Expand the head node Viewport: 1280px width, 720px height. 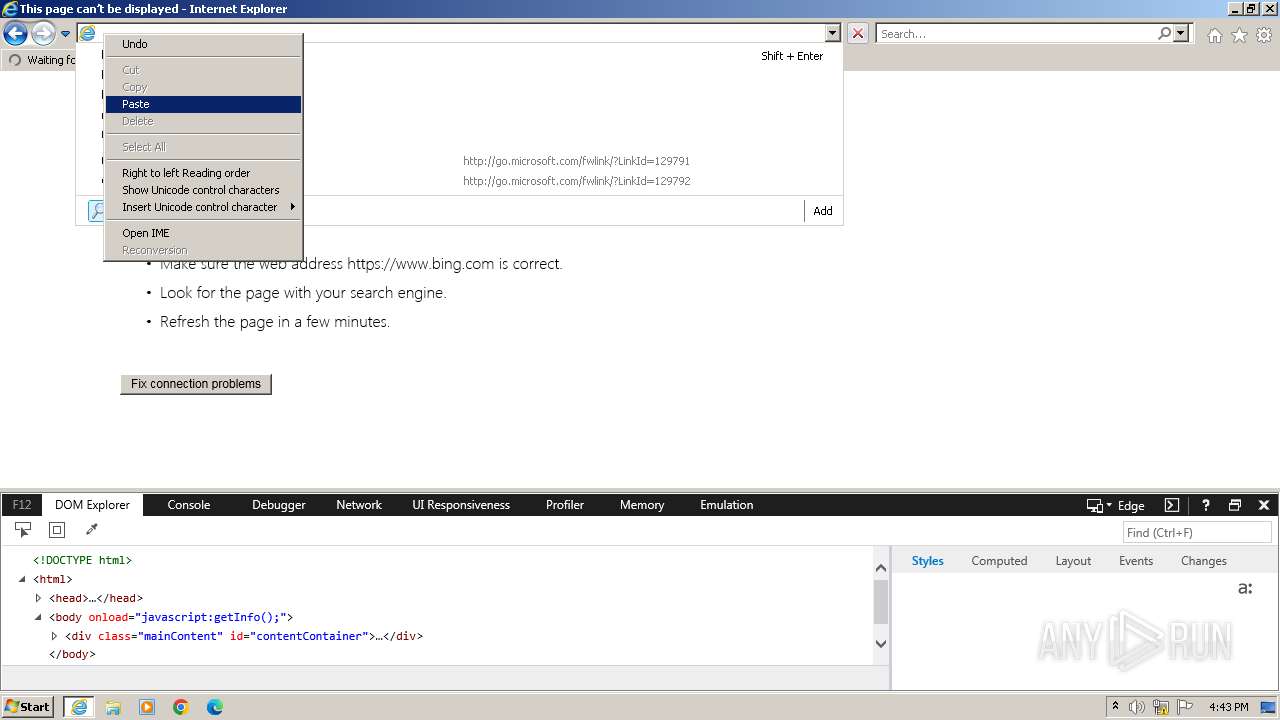[38, 598]
